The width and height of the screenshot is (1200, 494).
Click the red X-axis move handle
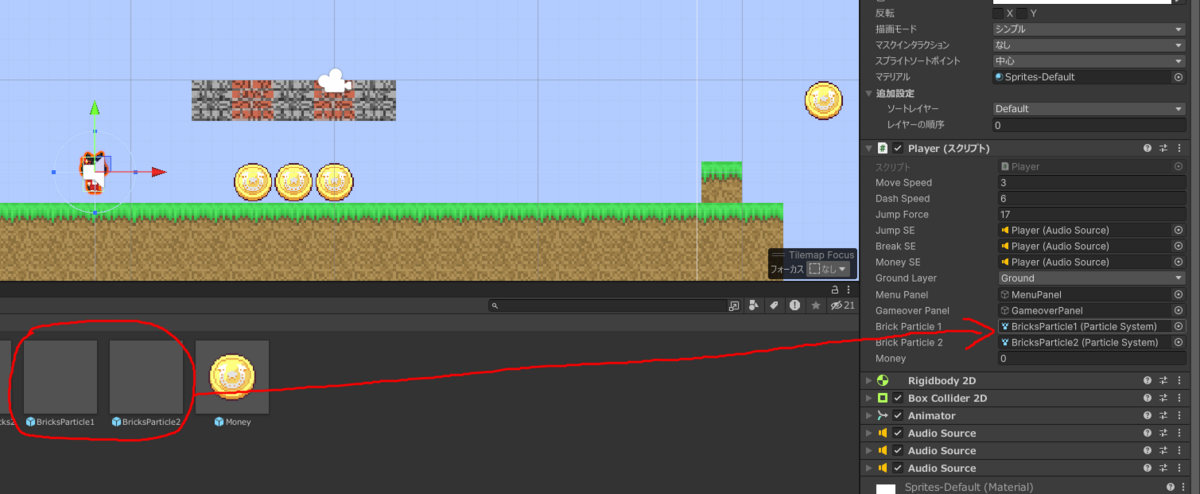[157, 172]
